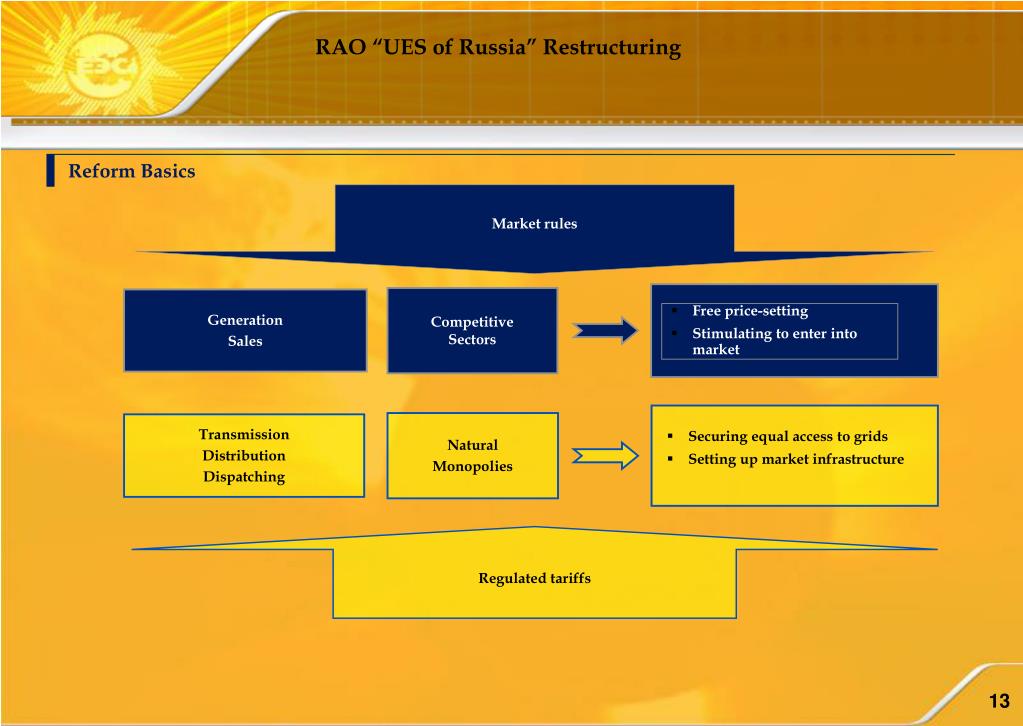
Task: Click the solid blue arrow after Competitive Sectors
Action: pyautogui.click(x=605, y=331)
